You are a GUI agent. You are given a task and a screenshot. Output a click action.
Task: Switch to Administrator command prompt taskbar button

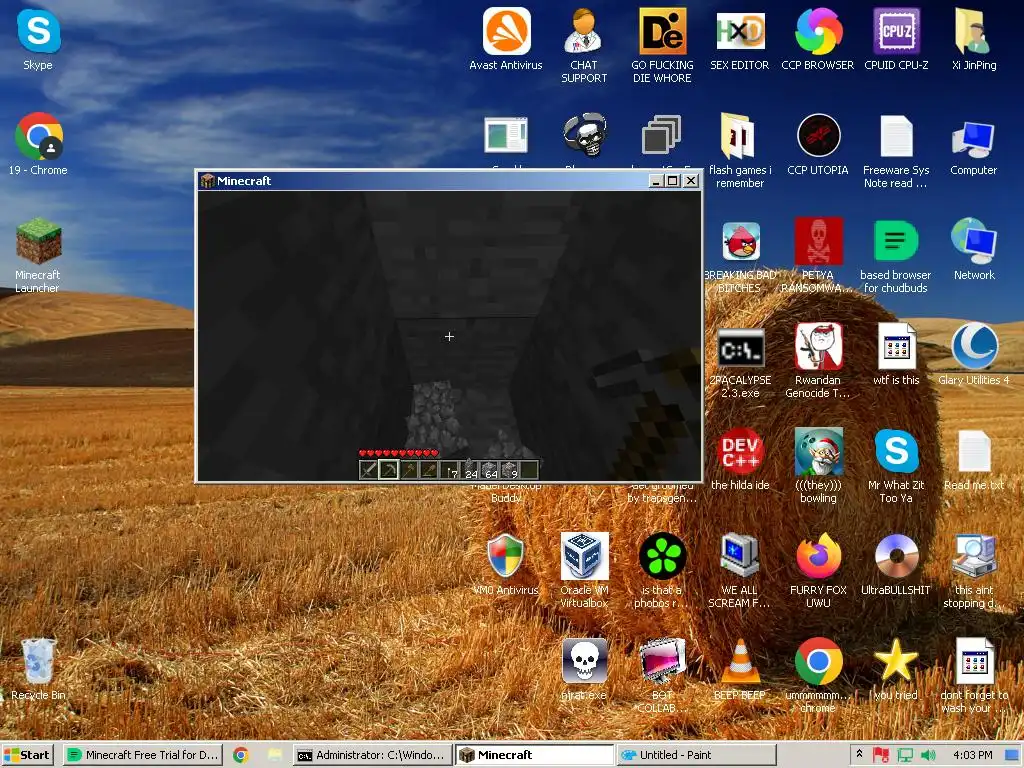pos(372,755)
